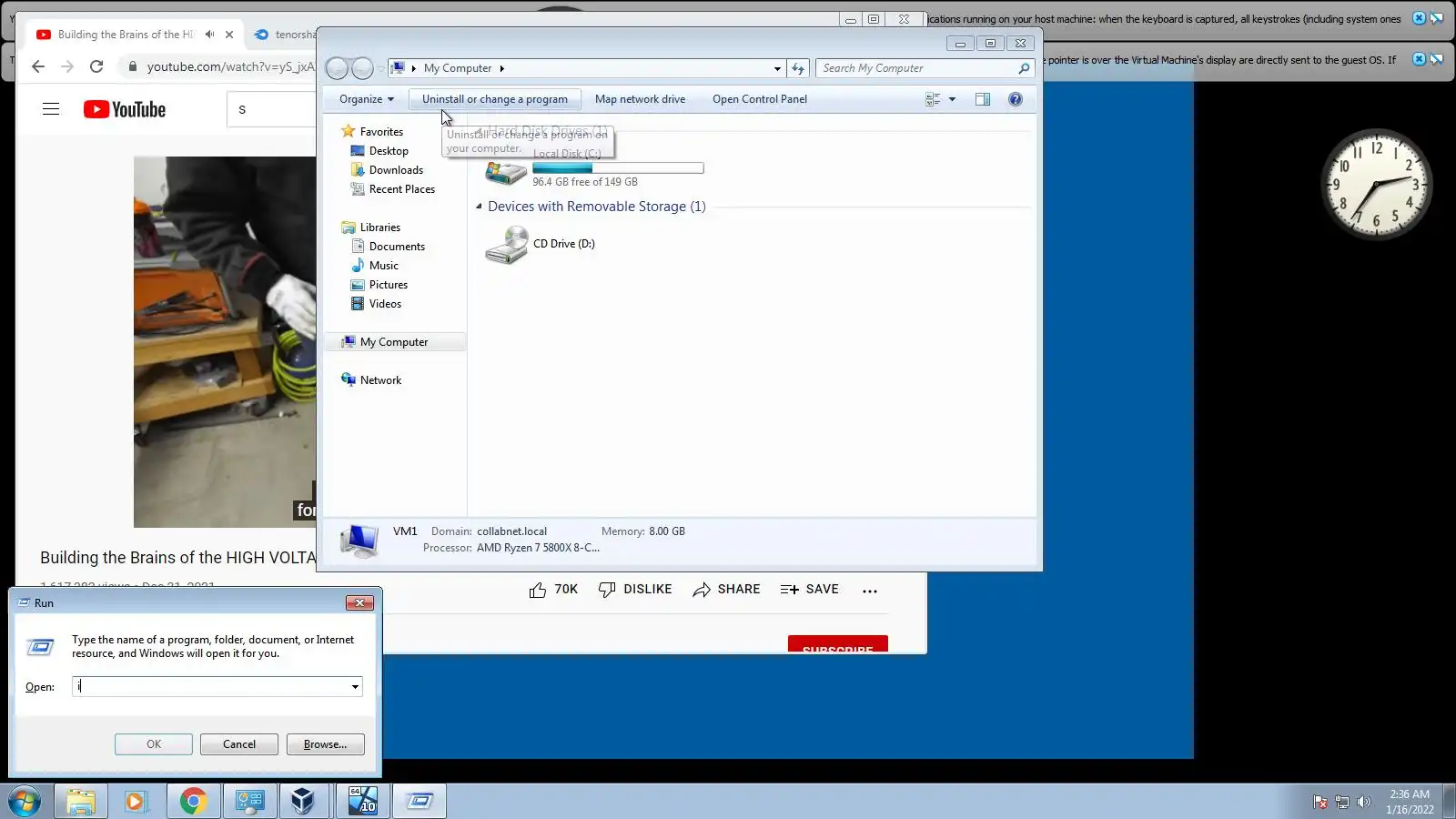This screenshot has width=1456, height=819.
Task: Click Browse... in the Run dialog
Action: [326, 744]
